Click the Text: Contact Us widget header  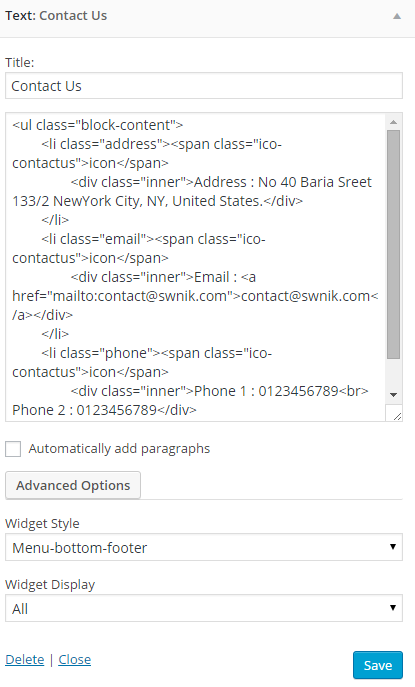(x=207, y=18)
